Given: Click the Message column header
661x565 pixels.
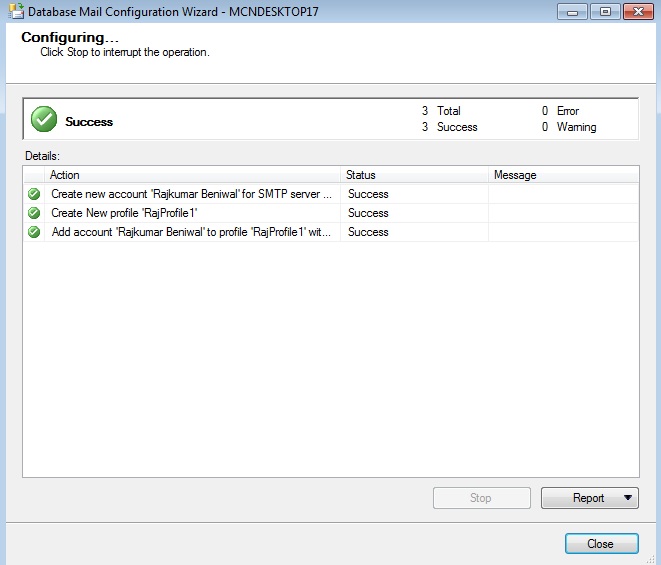Looking at the screenshot, I should pyautogui.click(x=564, y=175).
